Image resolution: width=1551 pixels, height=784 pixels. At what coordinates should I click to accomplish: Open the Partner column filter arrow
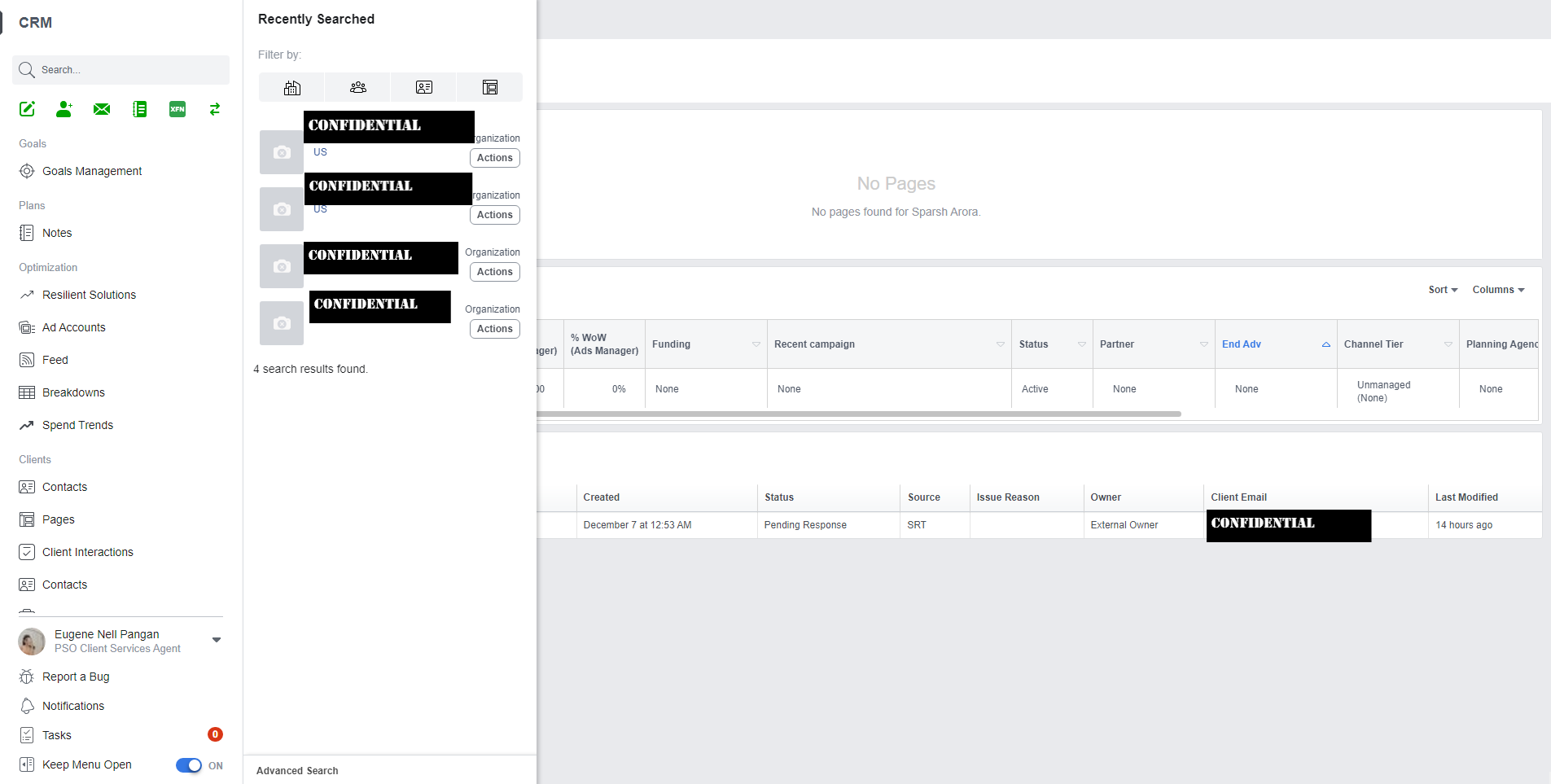(1204, 344)
